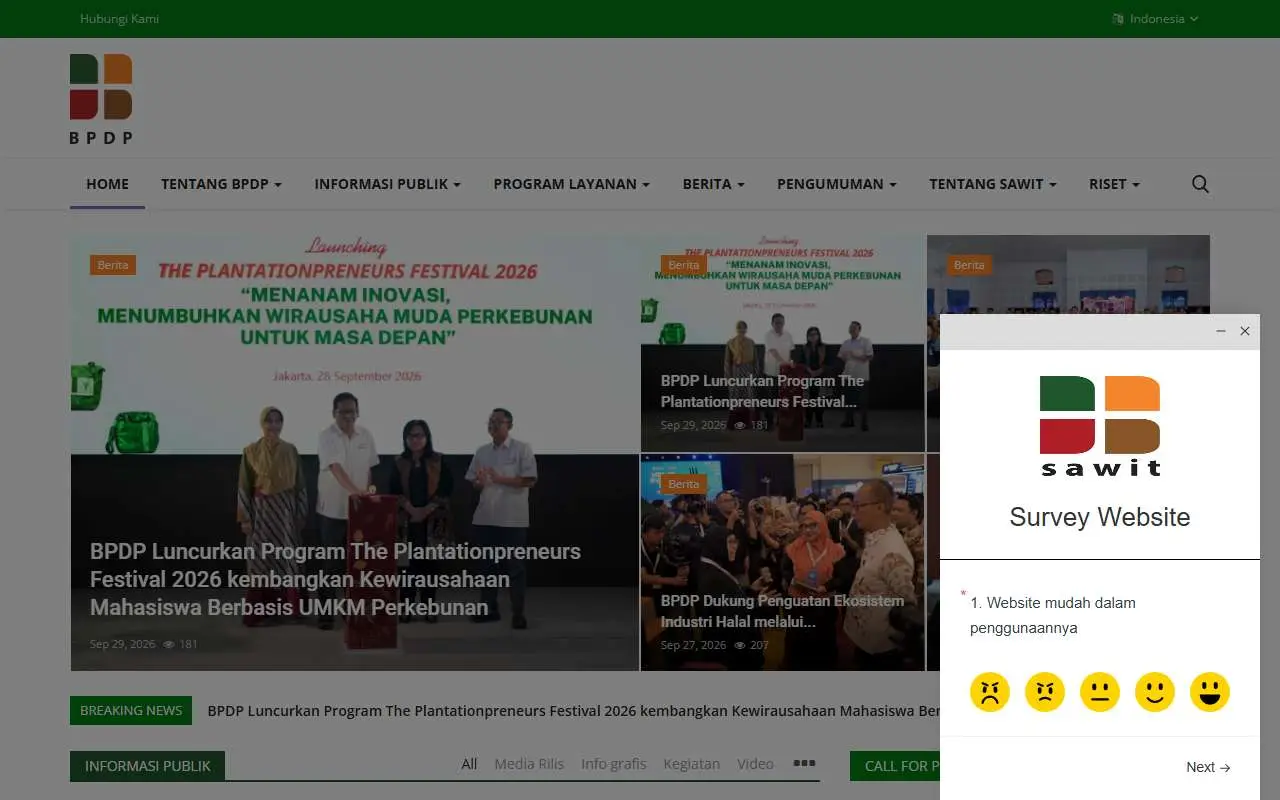Click the sawit logo in survey popup
The height and width of the screenshot is (800, 1280).
tap(1100, 426)
